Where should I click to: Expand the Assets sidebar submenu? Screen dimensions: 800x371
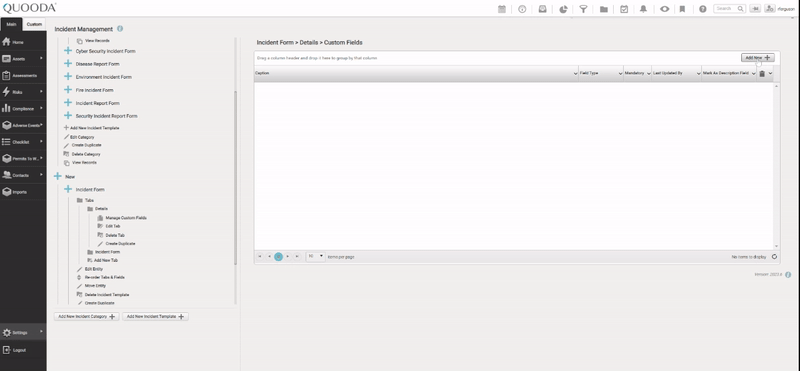click(x=41, y=58)
